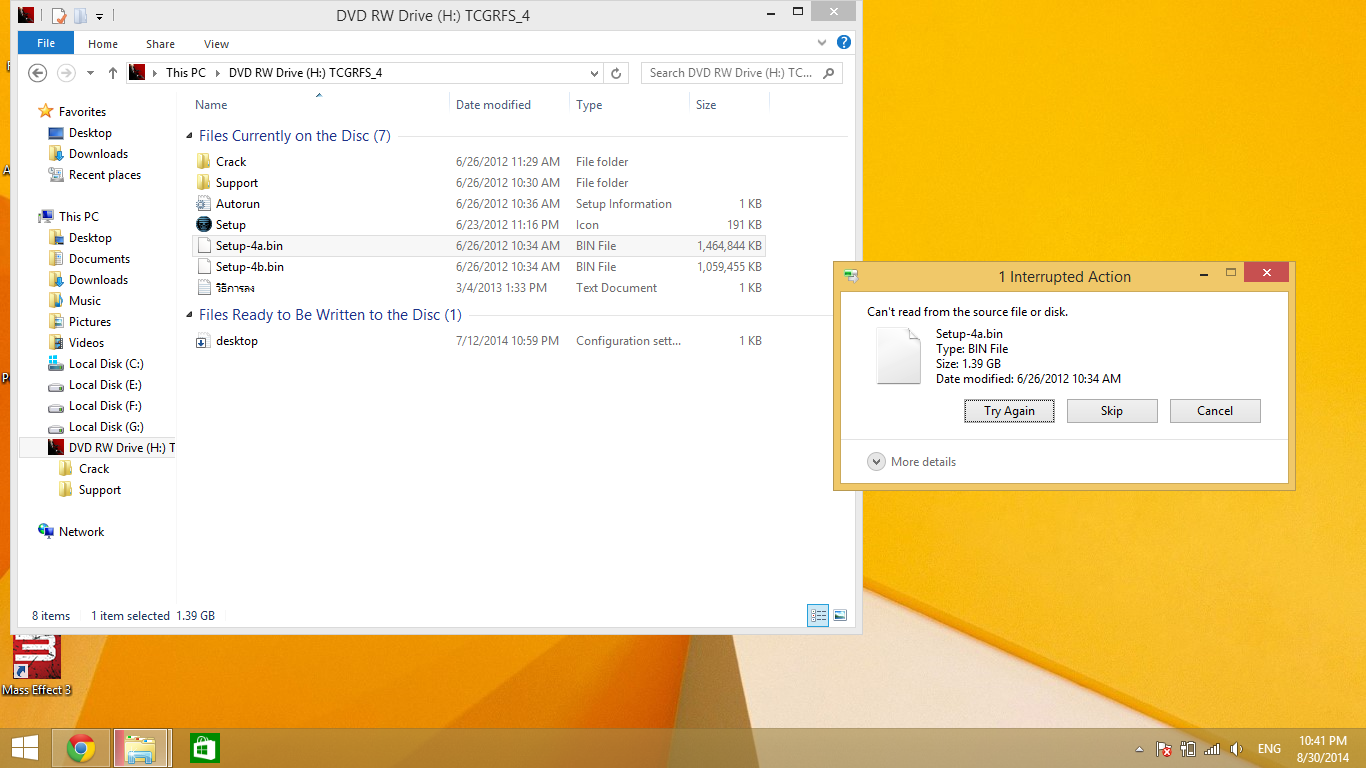This screenshot has width=1366, height=768.
Task: Open the Windows Store taskbar icon
Action: point(204,748)
